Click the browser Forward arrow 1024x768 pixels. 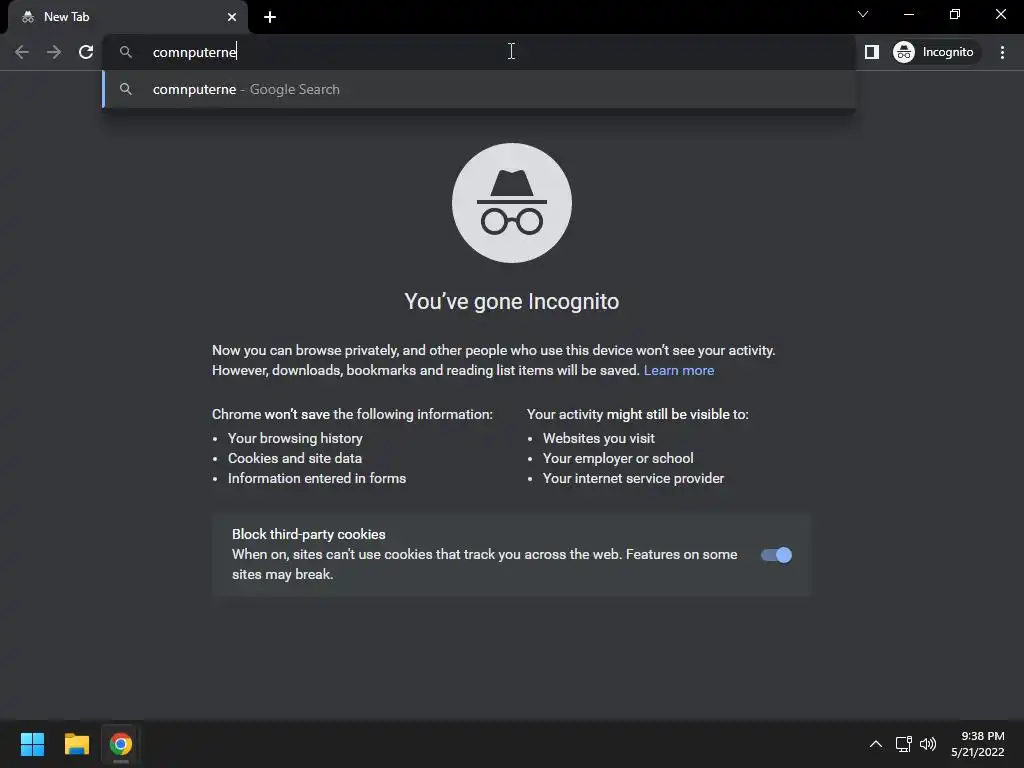(54, 52)
